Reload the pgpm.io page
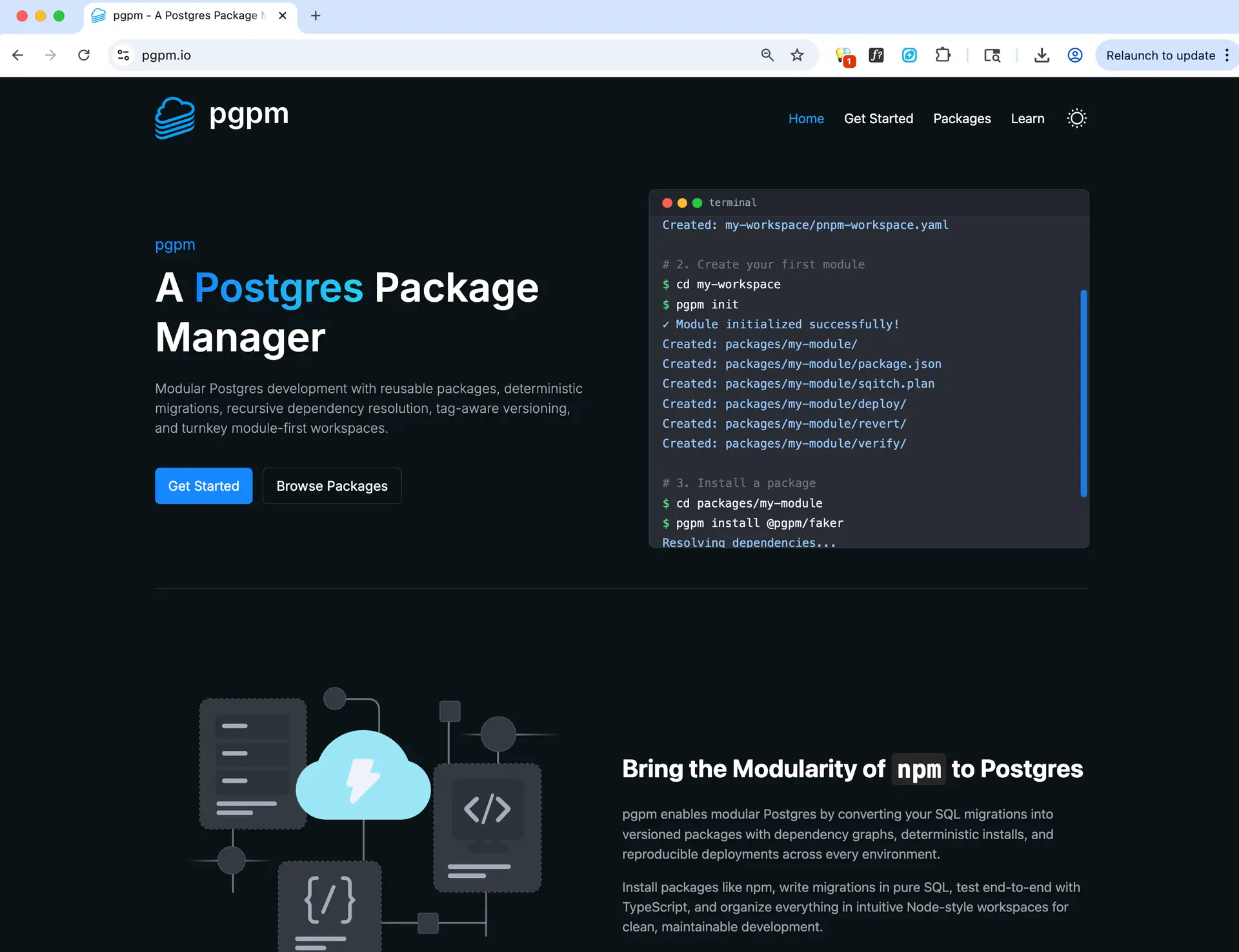 pyautogui.click(x=84, y=55)
